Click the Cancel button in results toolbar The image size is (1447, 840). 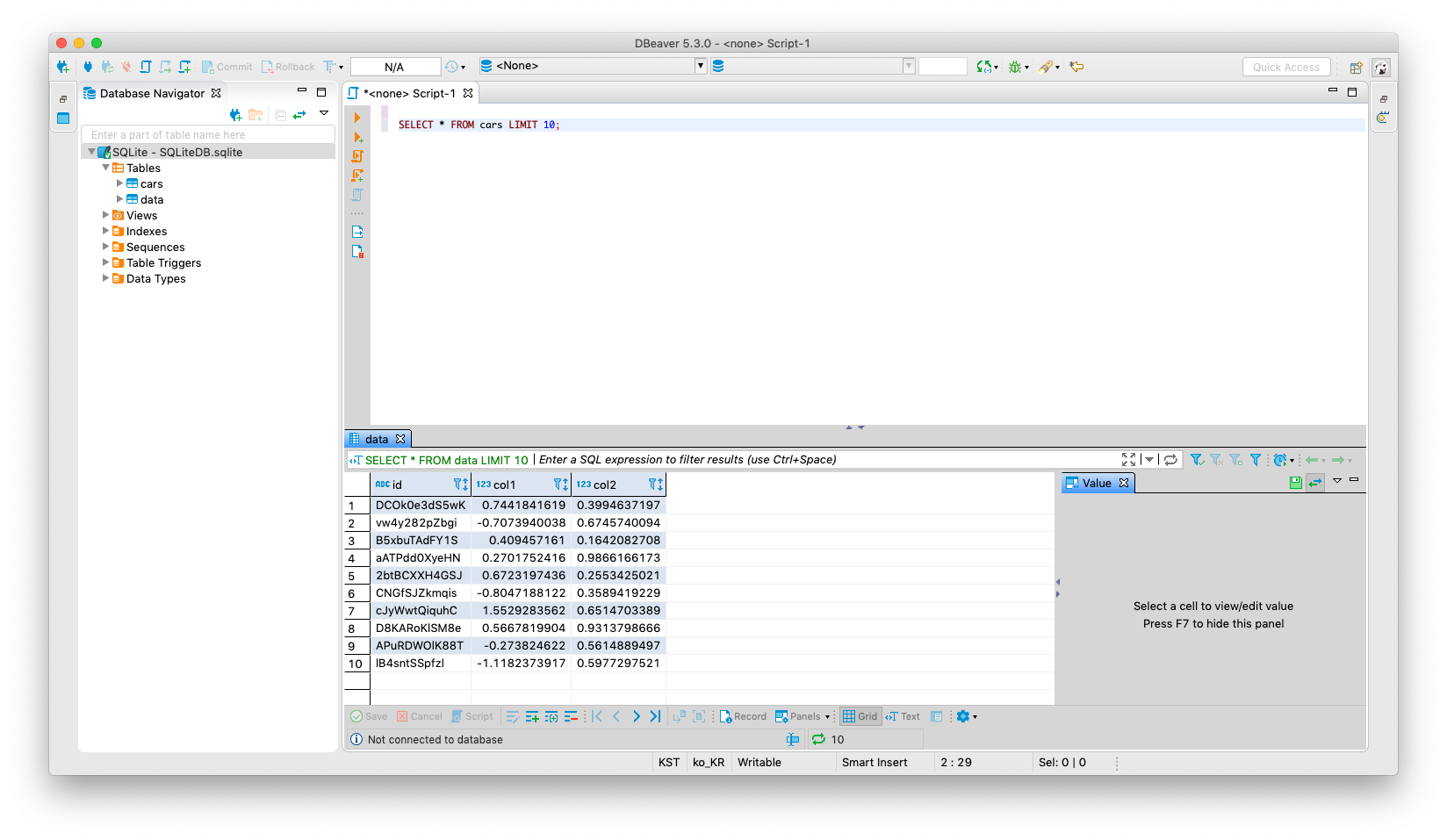pos(420,717)
